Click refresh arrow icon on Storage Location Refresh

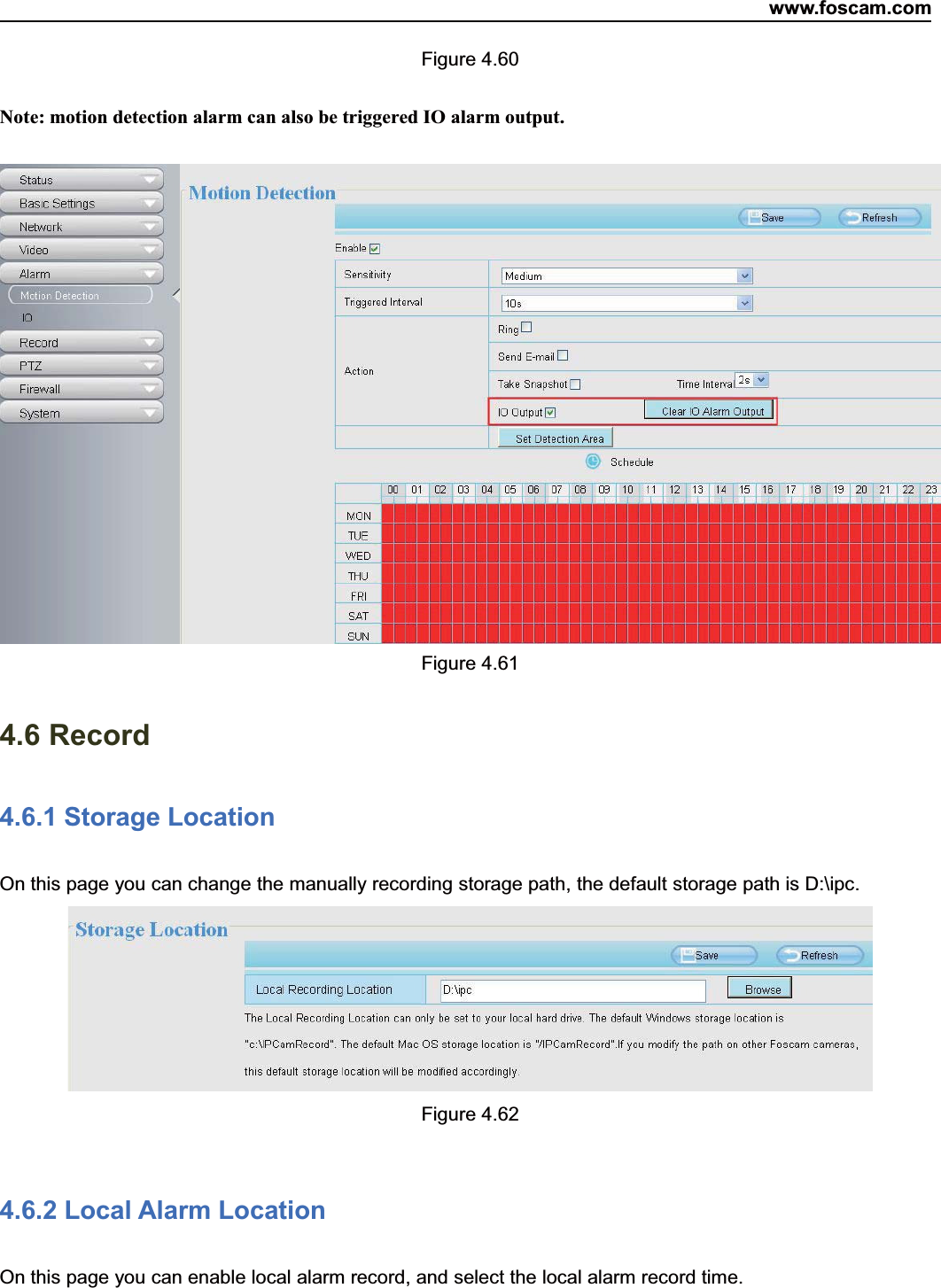coord(790,955)
